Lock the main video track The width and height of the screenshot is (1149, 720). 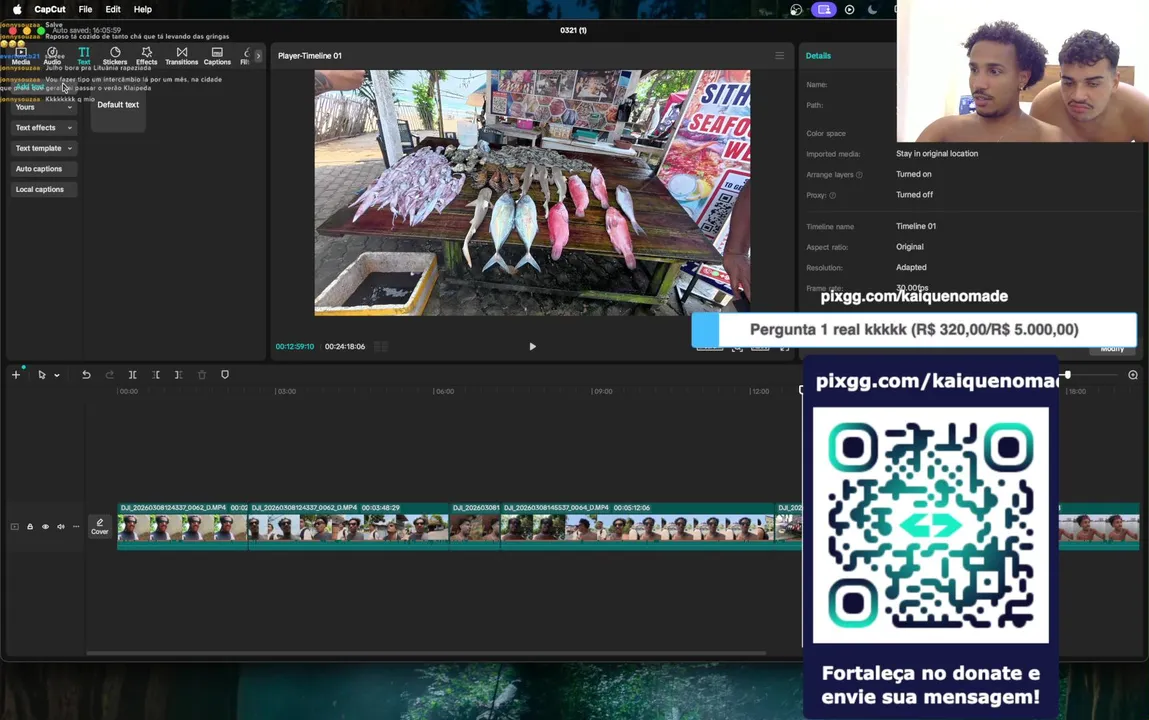click(30, 527)
